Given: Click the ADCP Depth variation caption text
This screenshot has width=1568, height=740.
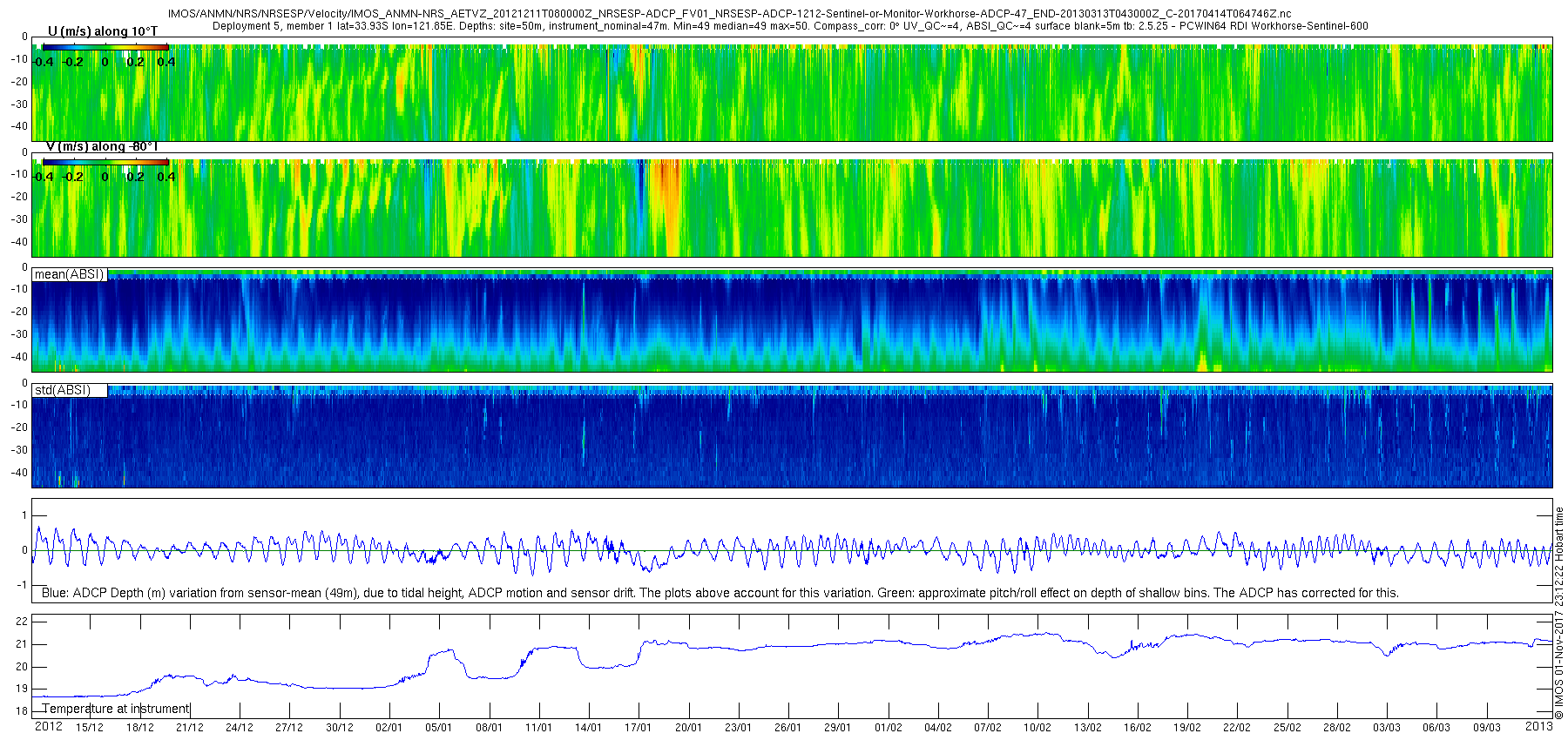Looking at the screenshot, I should pyautogui.click(x=720, y=593).
